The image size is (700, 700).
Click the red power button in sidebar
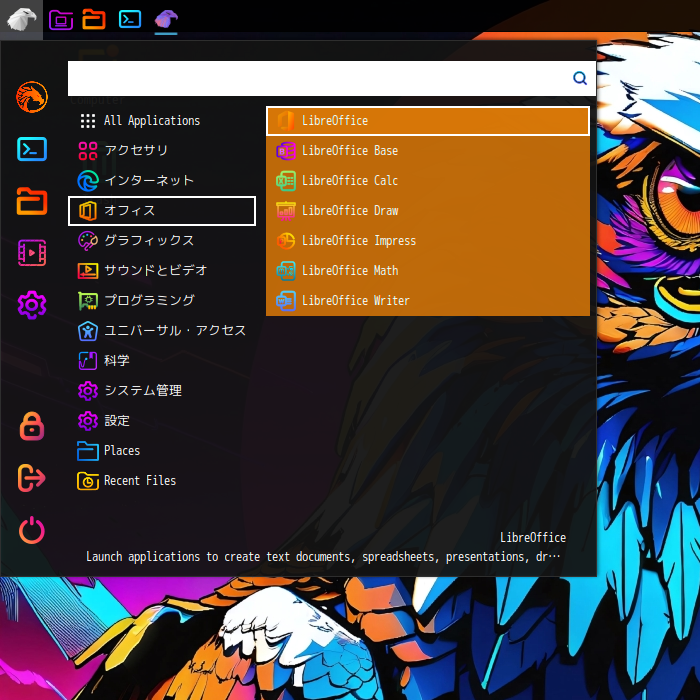click(x=32, y=530)
